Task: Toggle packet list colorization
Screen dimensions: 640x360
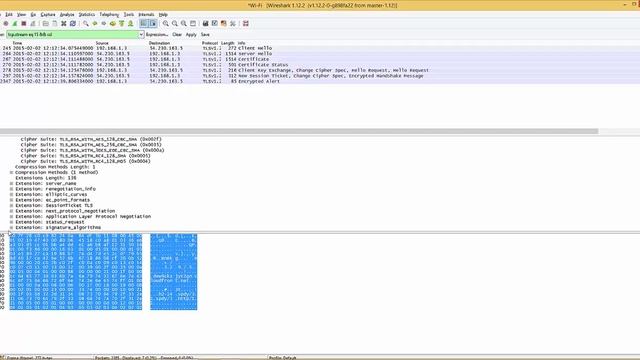Action: (144, 24)
